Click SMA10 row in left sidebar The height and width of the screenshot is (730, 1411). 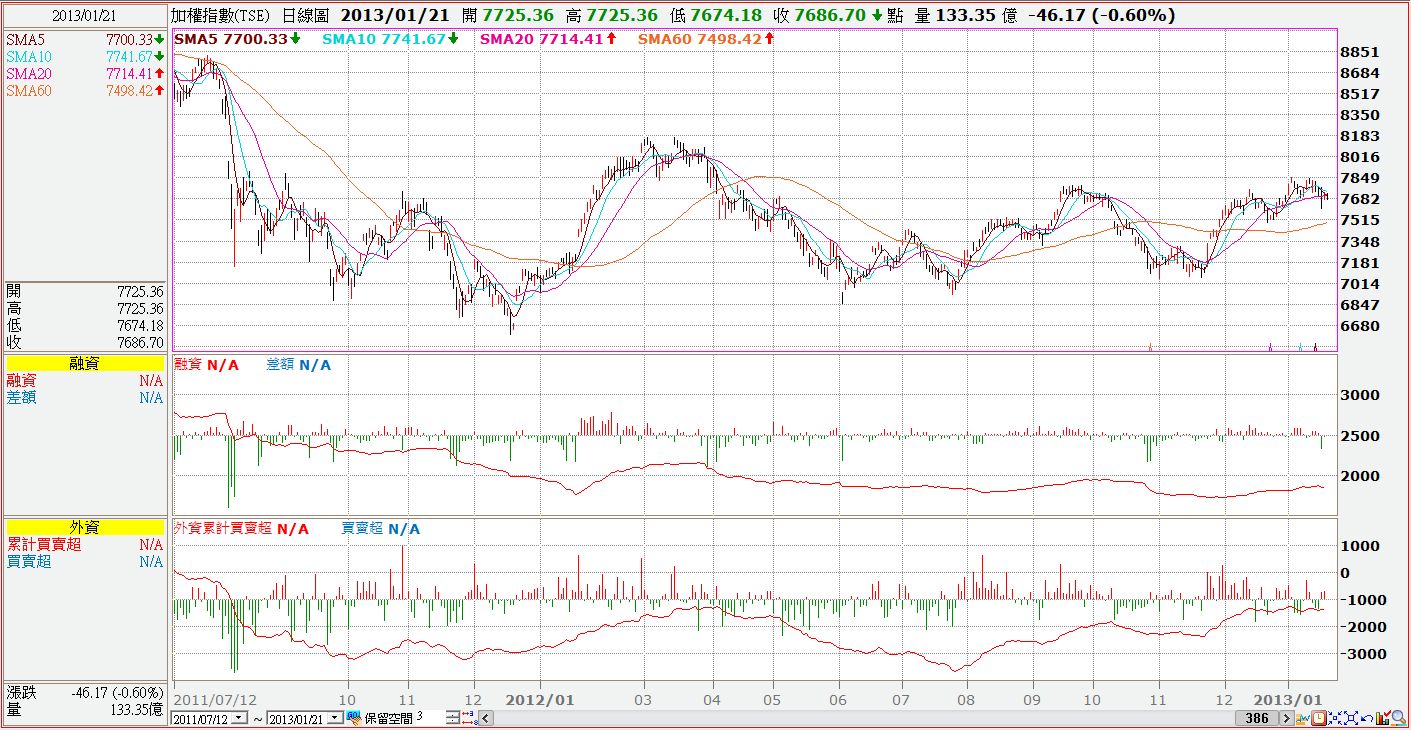[x=85, y=56]
